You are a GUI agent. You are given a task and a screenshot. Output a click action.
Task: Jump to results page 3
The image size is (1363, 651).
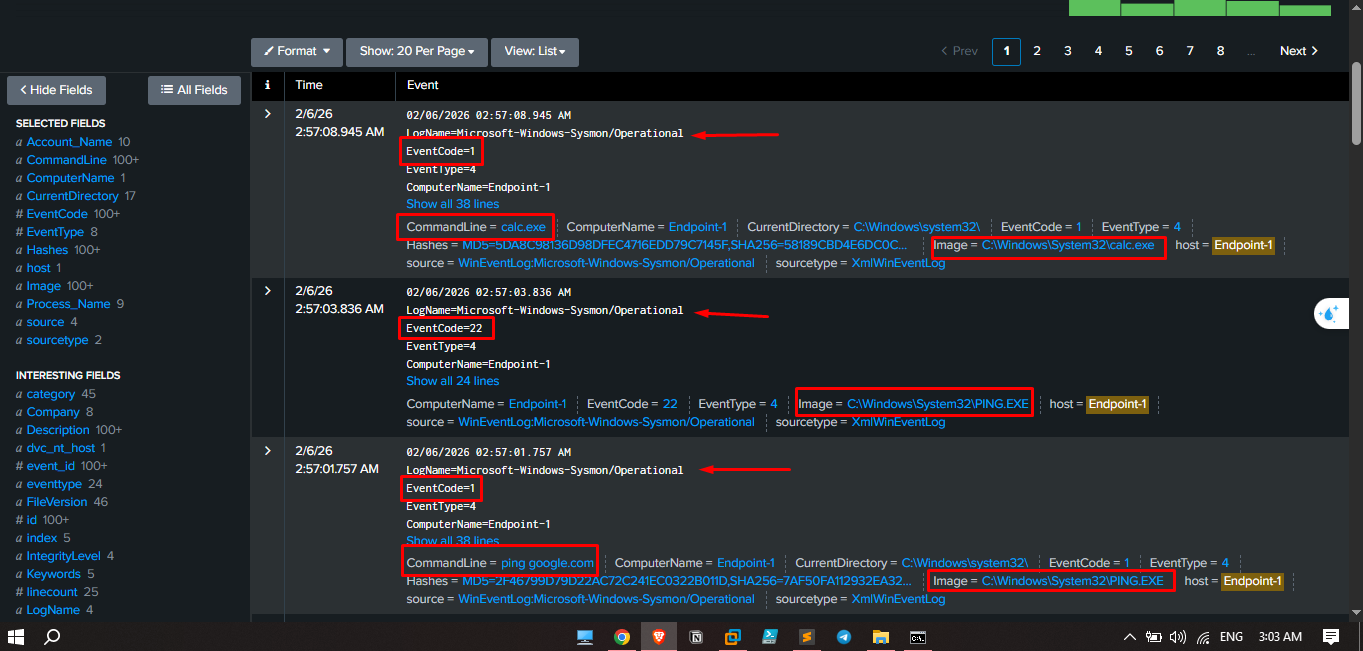pyautogui.click(x=1067, y=50)
